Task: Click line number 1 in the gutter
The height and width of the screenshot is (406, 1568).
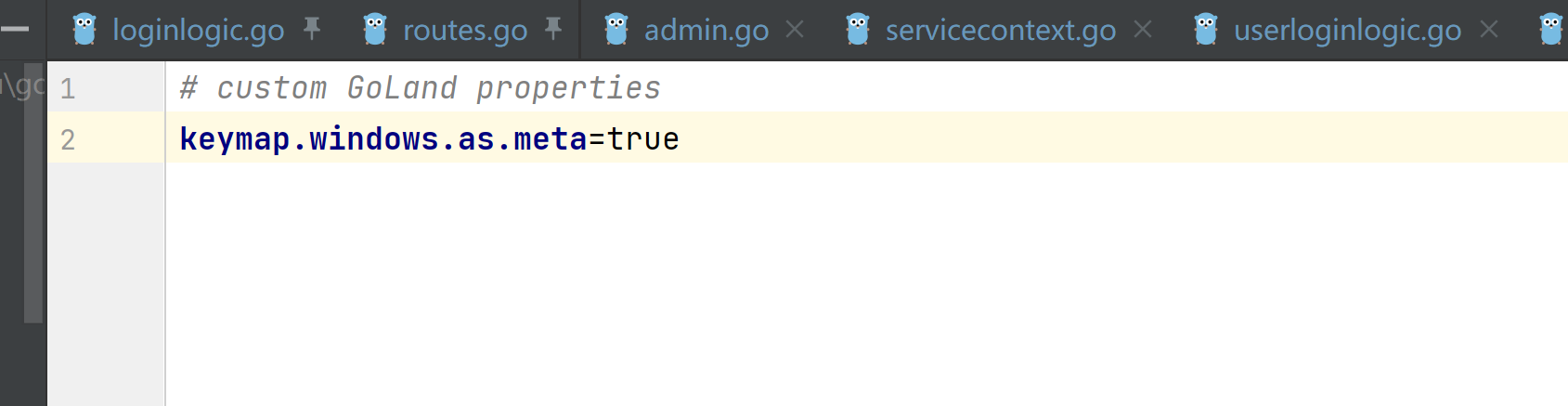Action: click(x=68, y=89)
